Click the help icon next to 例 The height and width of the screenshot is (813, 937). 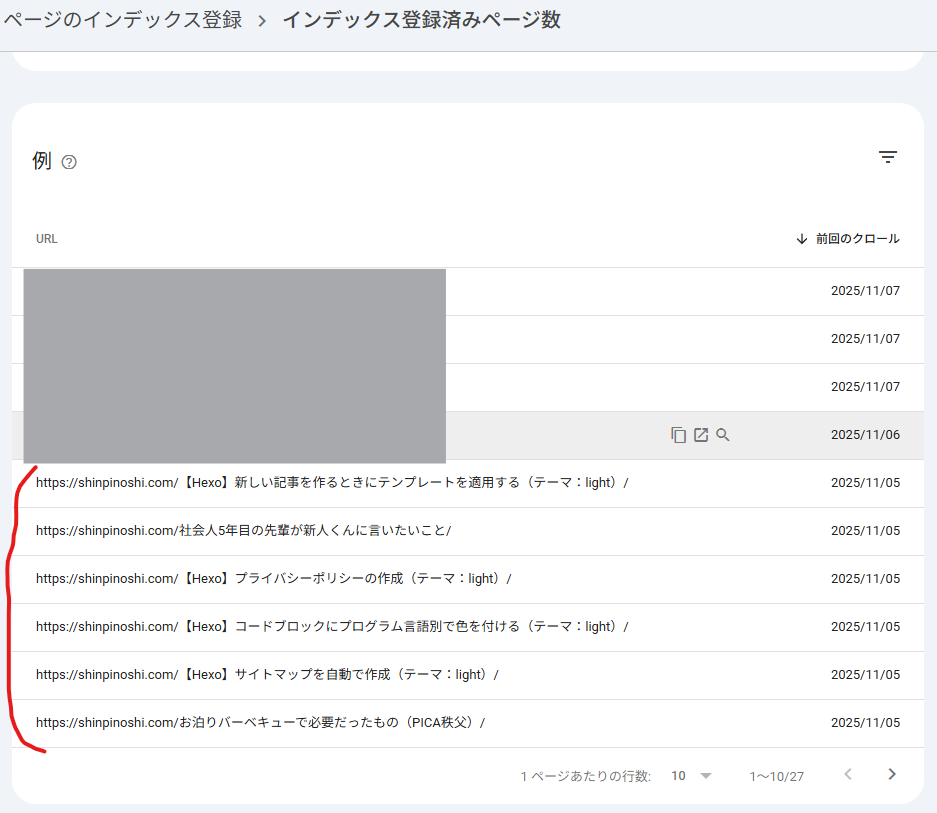68,162
